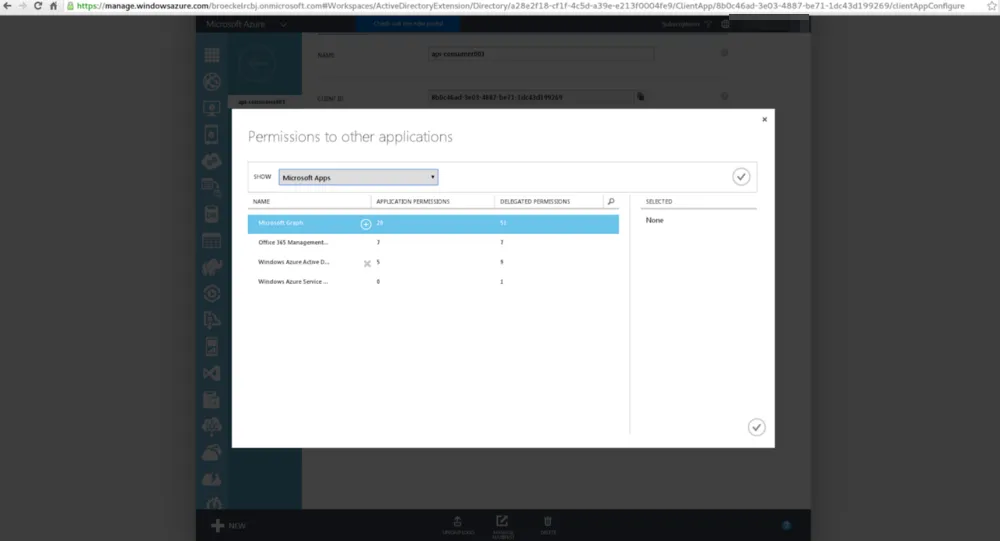The height and width of the screenshot is (541, 1000).
Task: Select the Office 365 Management row
Action: tap(433, 242)
